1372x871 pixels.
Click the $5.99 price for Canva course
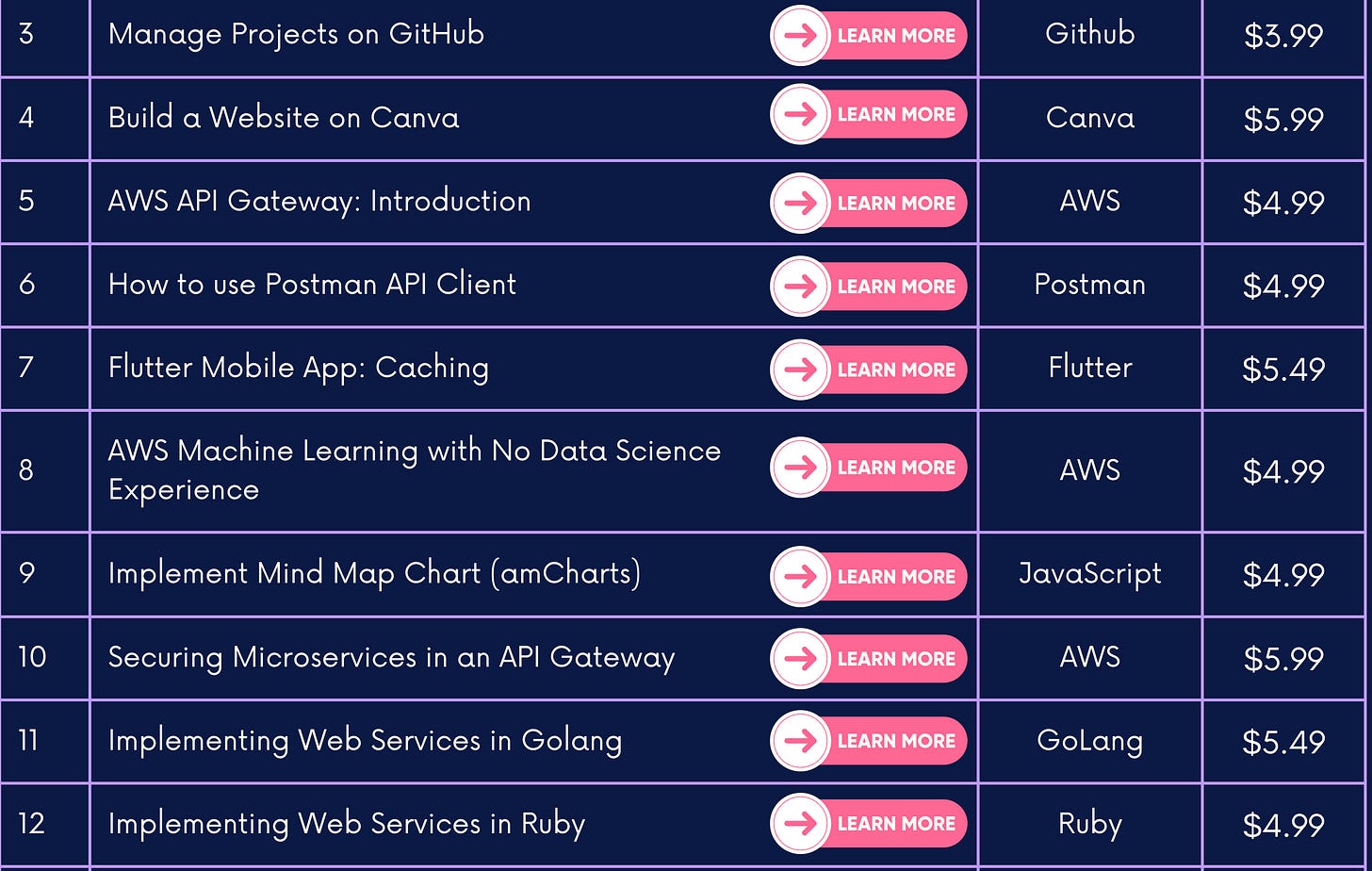pyautogui.click(x=1283, y=119)
